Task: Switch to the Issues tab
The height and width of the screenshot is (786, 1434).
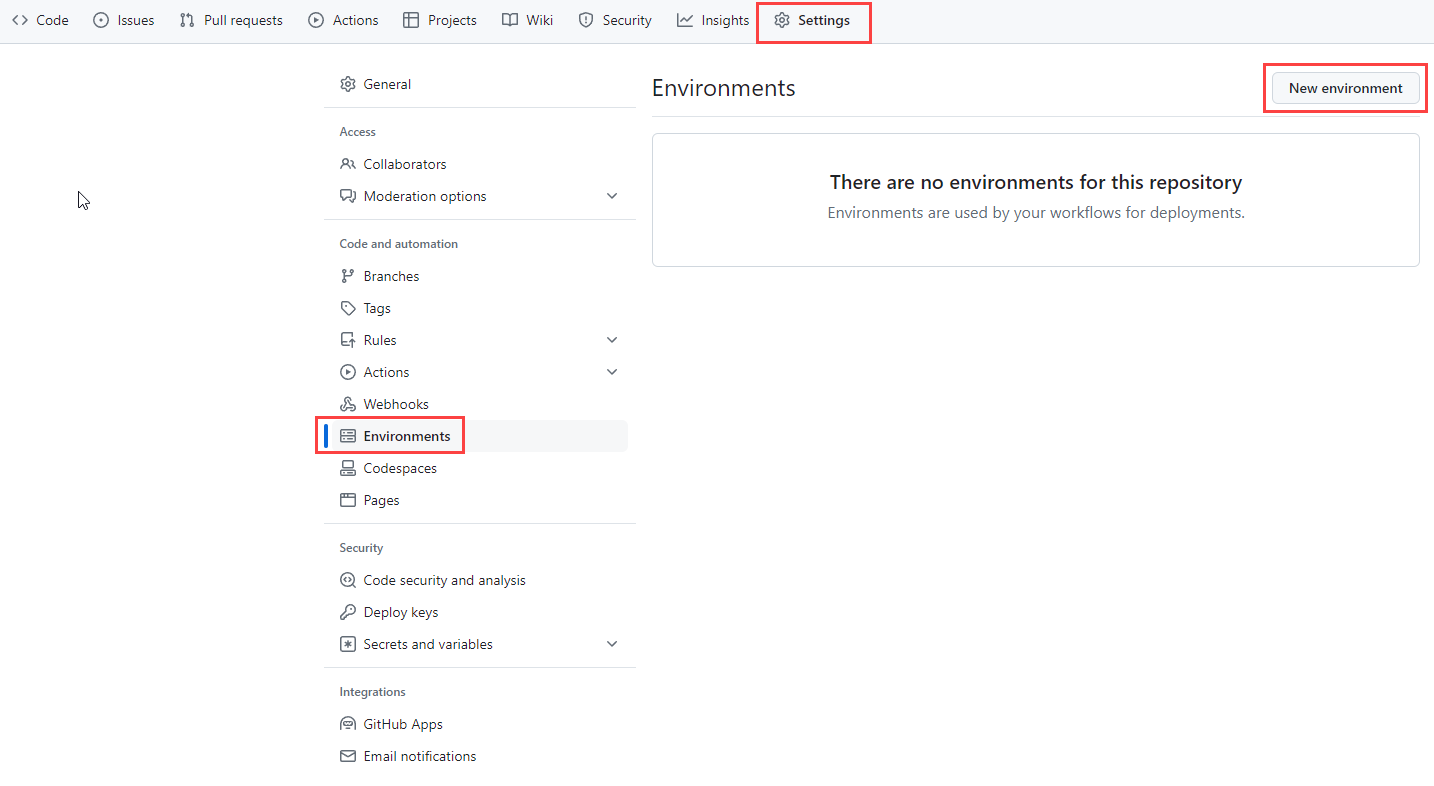Action: (123, 20)
